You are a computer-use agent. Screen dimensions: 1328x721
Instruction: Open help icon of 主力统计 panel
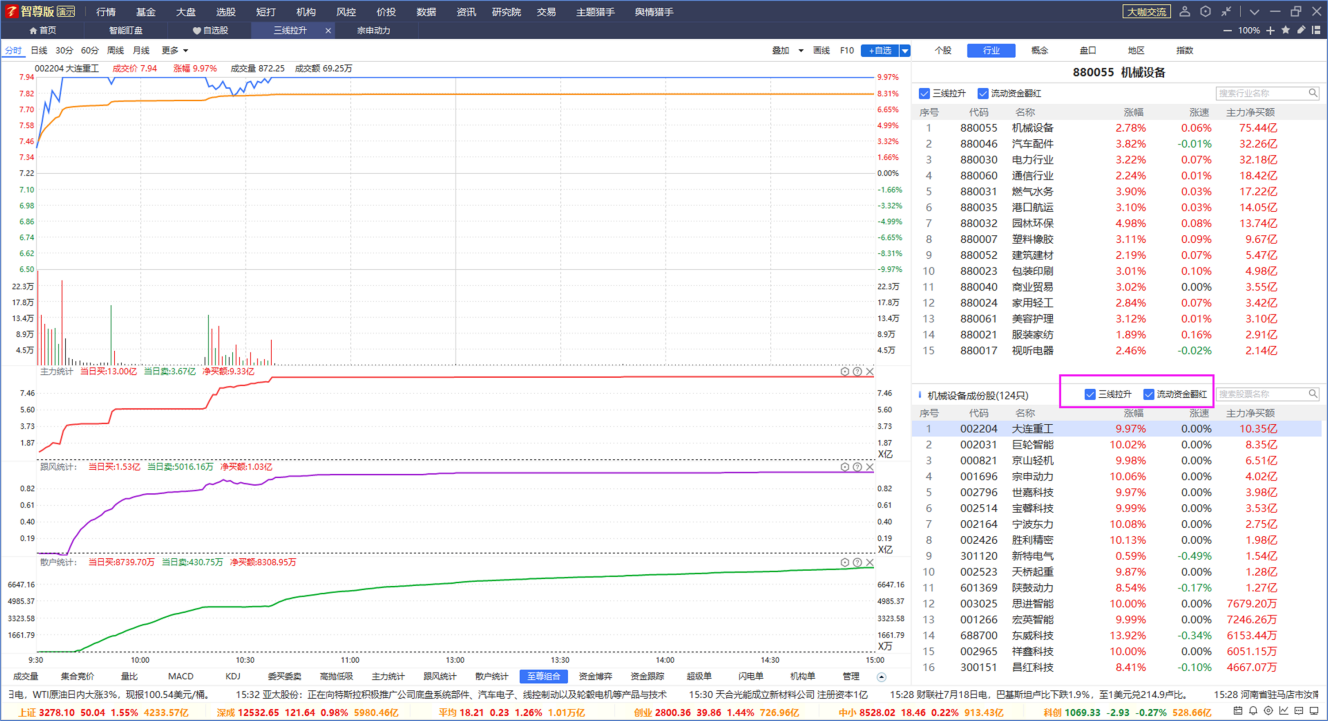[x=857, y=371]
